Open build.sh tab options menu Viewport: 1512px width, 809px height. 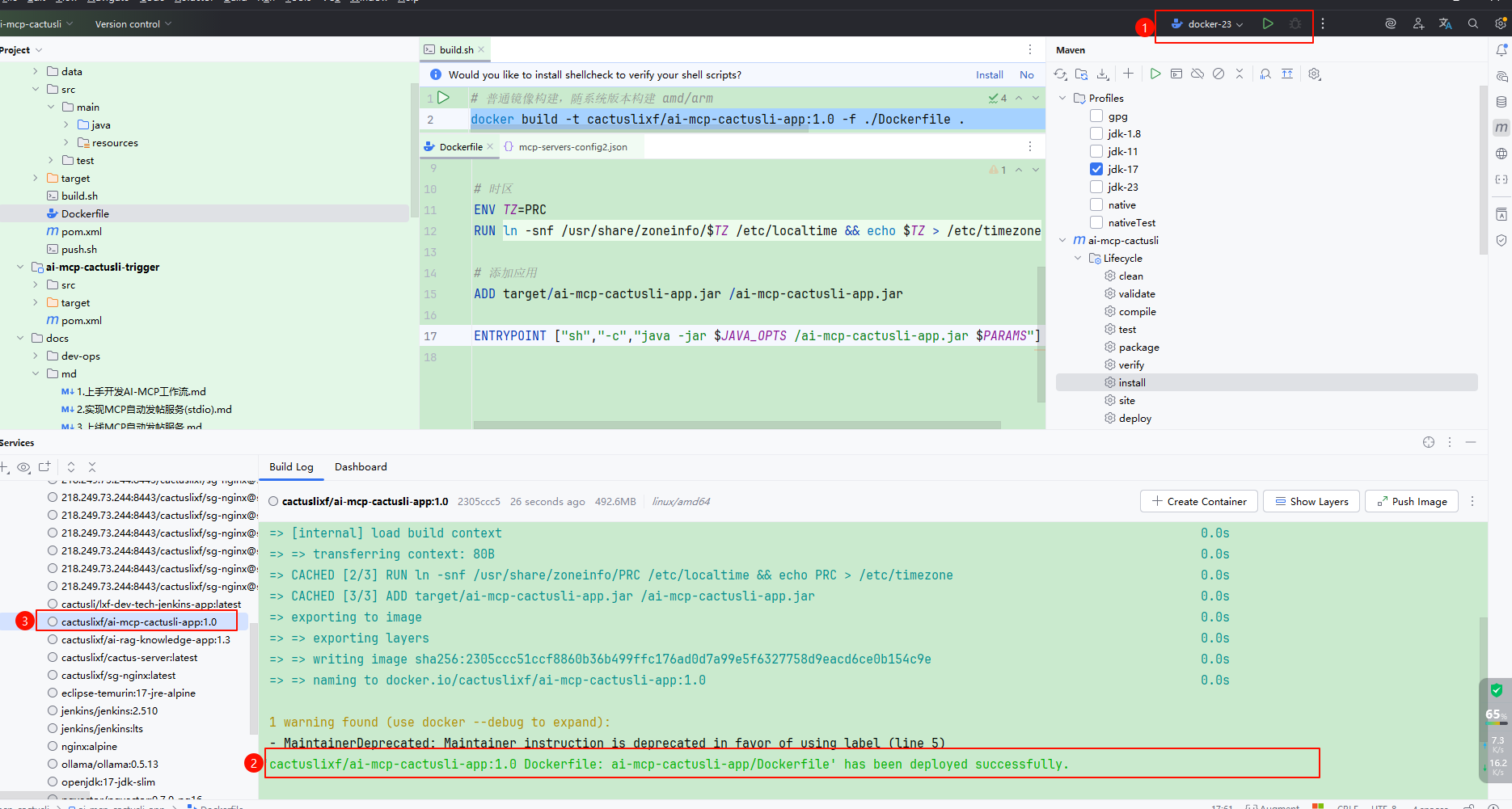pos(1029,49)
